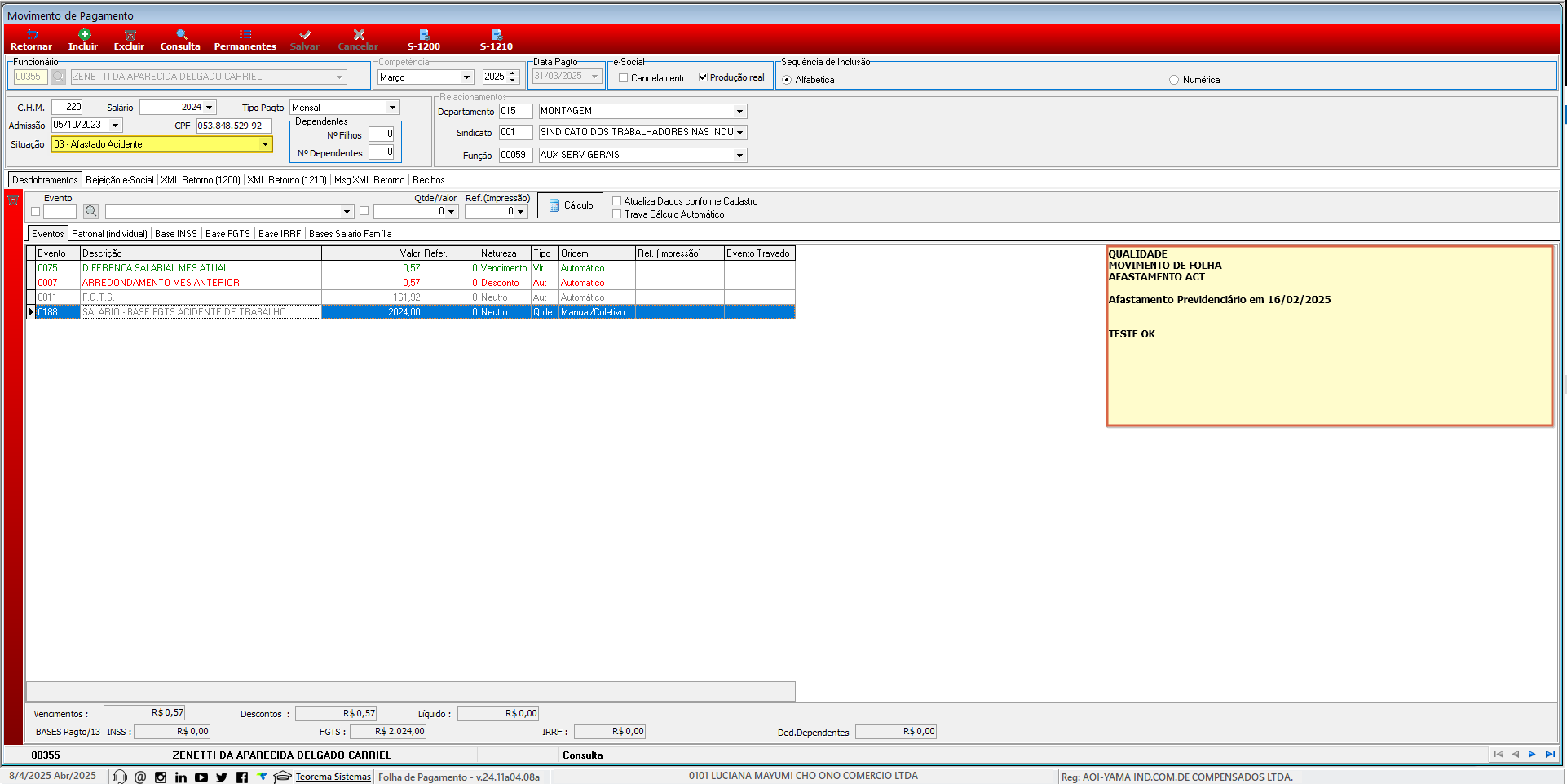This screenshot has width=1567, height=784.
Task: Sort by the Descrição column header
Action: tap(201, 253)
